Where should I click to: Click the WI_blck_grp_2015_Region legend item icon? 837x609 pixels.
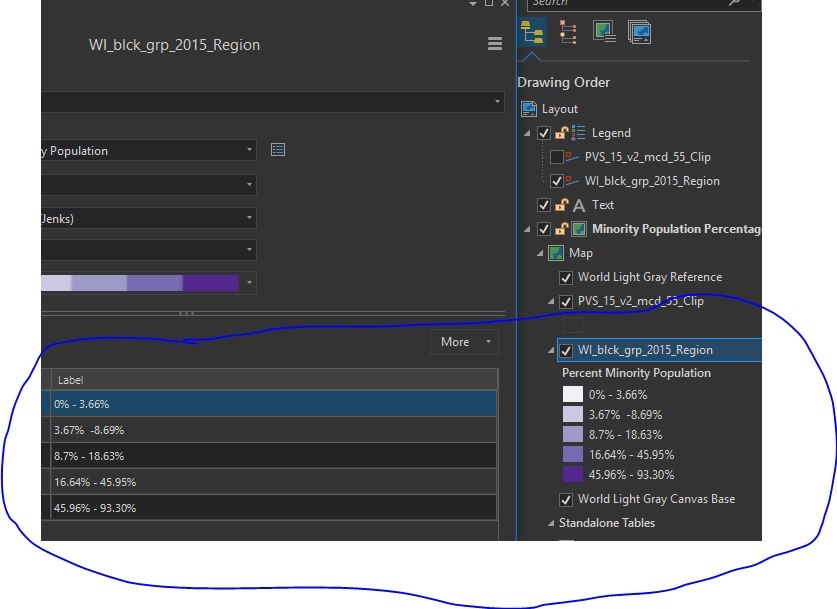(572, 180)
